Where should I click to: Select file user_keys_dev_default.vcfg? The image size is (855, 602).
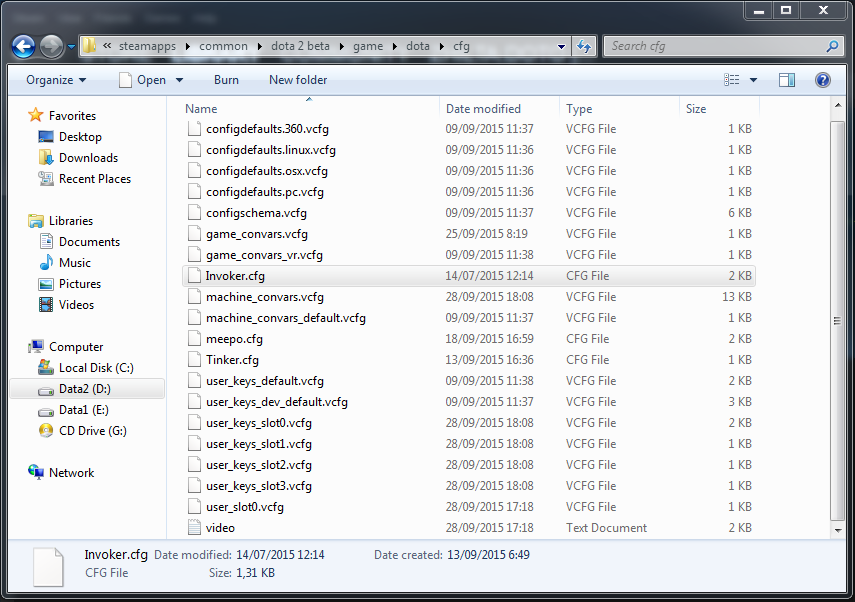[x=276, y=402]
